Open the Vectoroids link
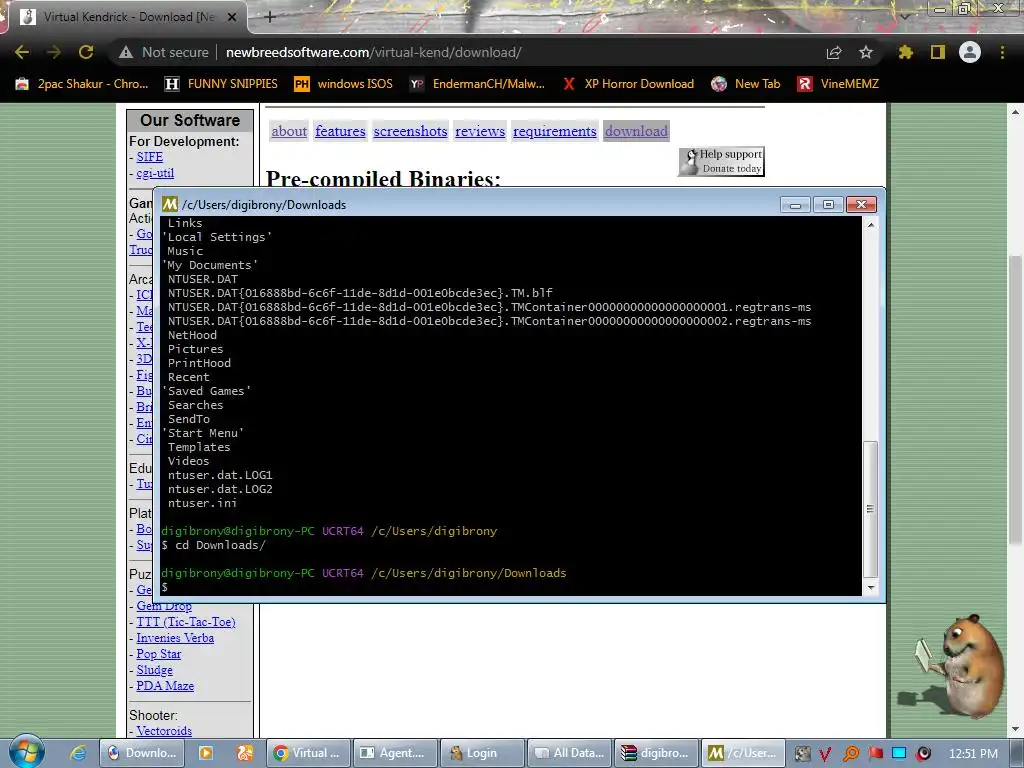Image resolution: width=1024 pixels, height=768 pixels. (164, 731)
